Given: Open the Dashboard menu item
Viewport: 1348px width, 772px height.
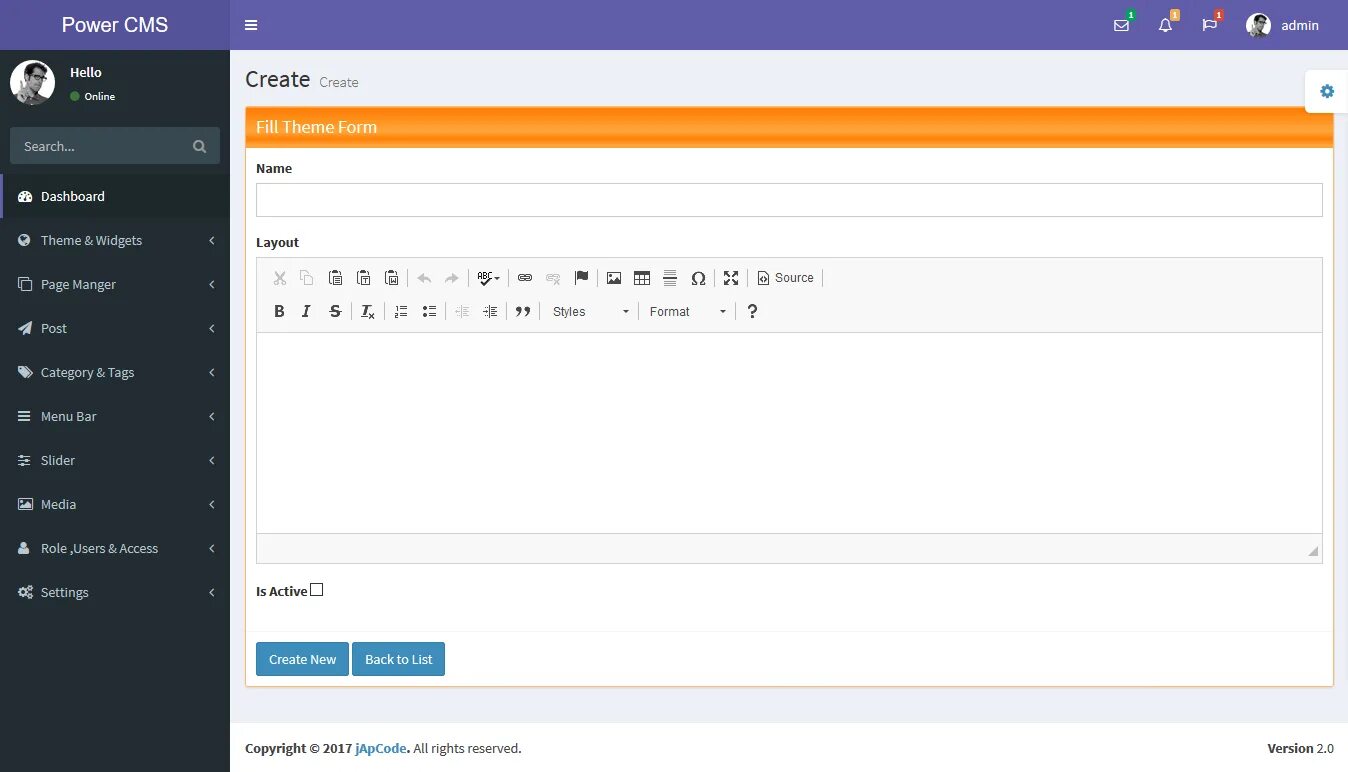Looking at the screenshot, I should click(115, 196).
